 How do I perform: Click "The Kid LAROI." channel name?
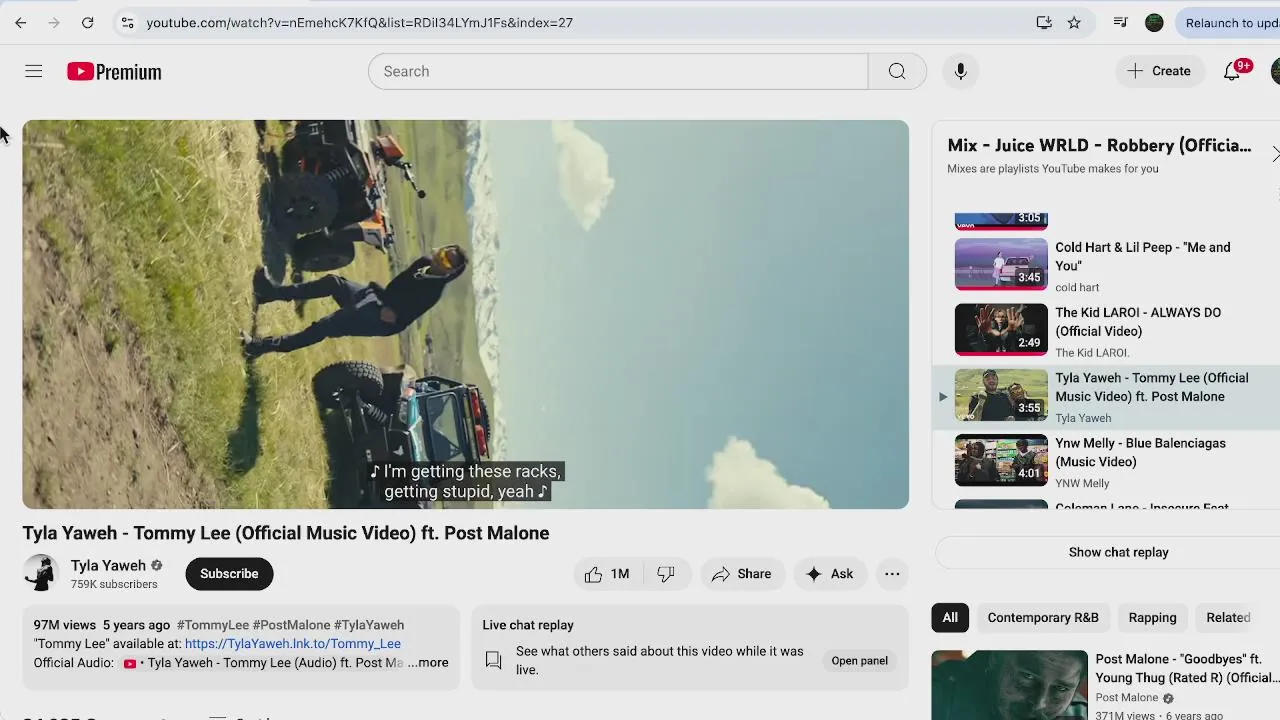[x=1092, y=353]
